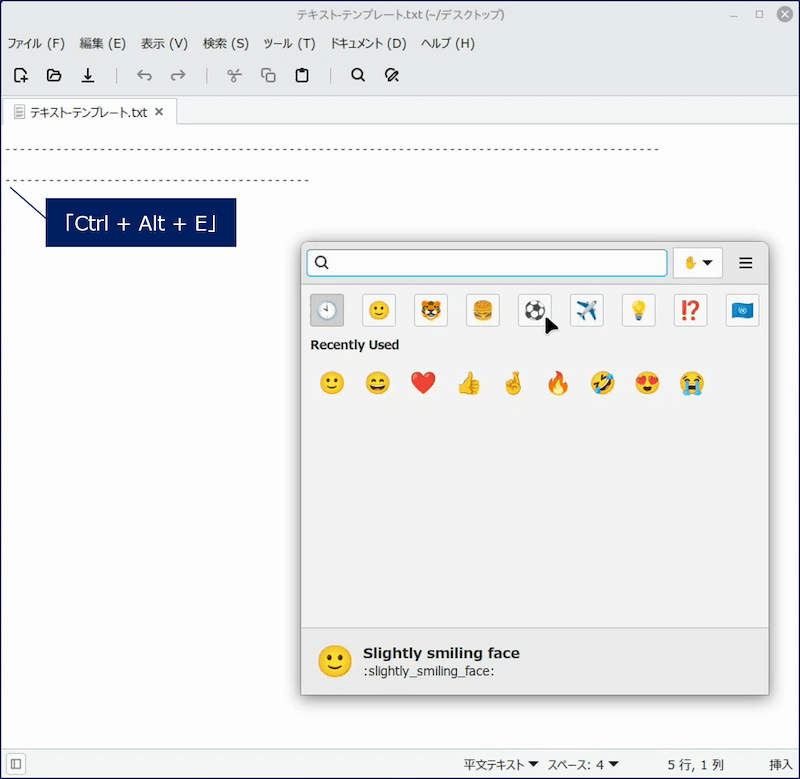
Task: Expand the 平文テキスト language dropdown
Action: [x=501, y=764]
